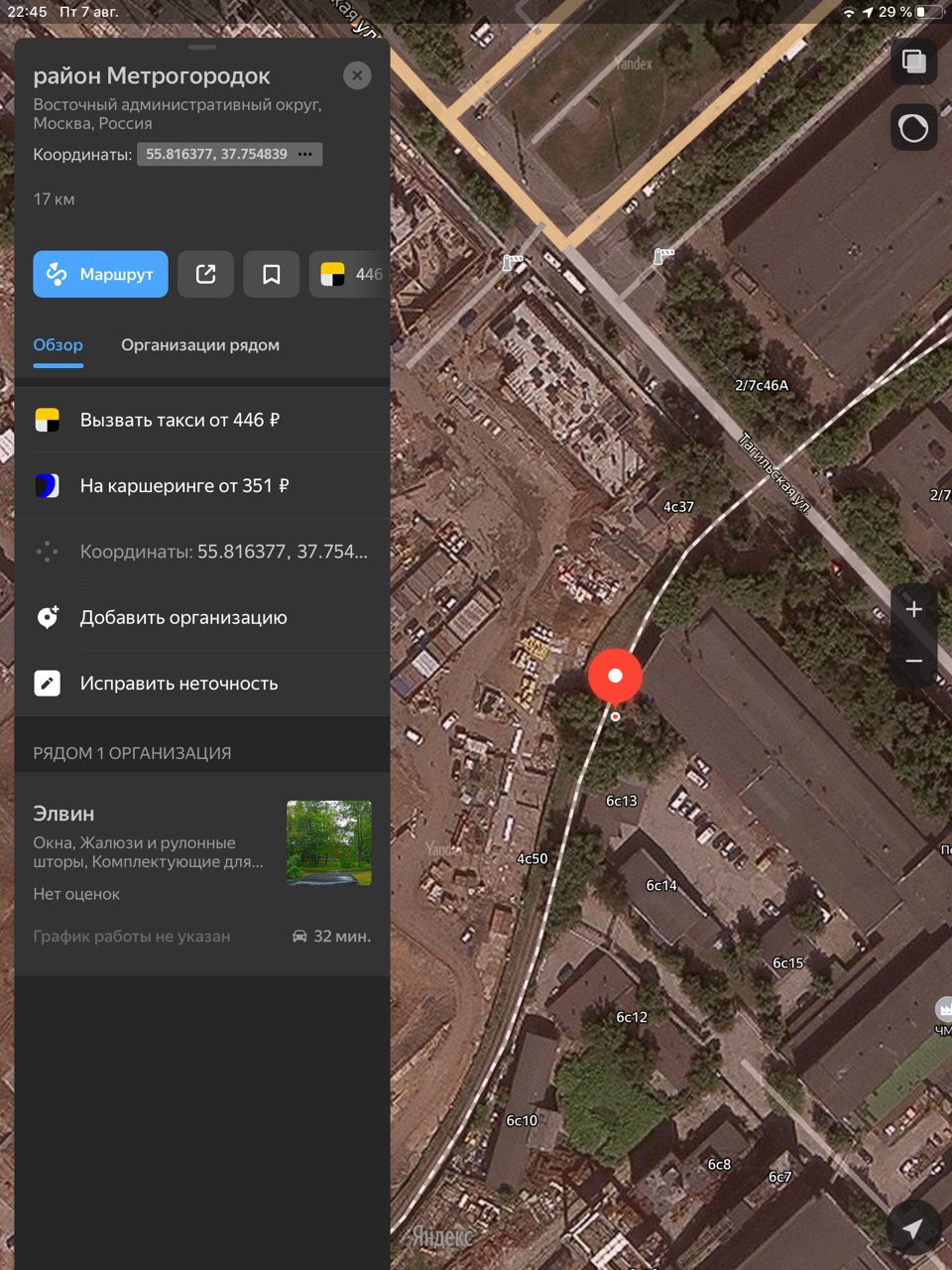952x1270 pixels.
Task: Tap the Координаты row in the list
Action: tap(202, 551)
